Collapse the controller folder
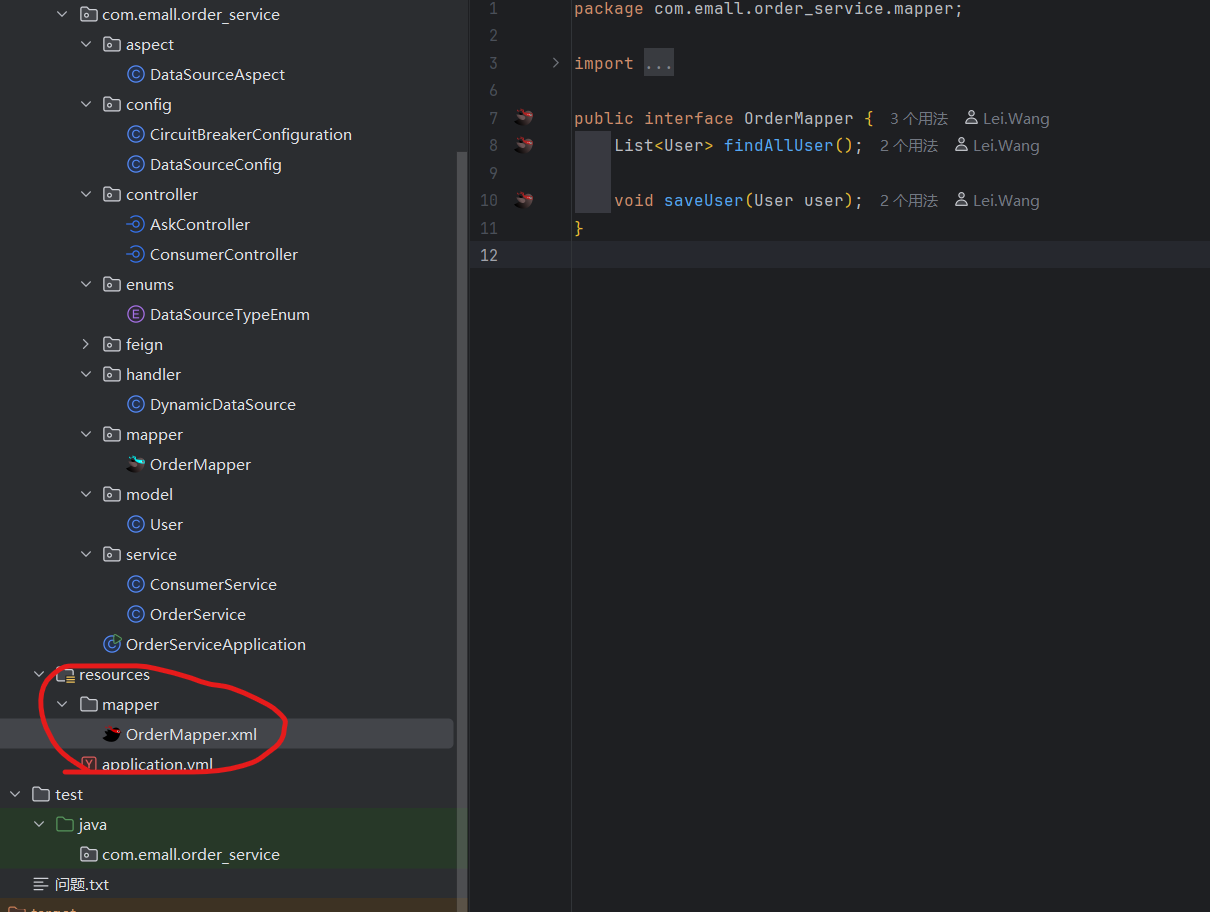The image size is (1210, 912). click(86, 195)
